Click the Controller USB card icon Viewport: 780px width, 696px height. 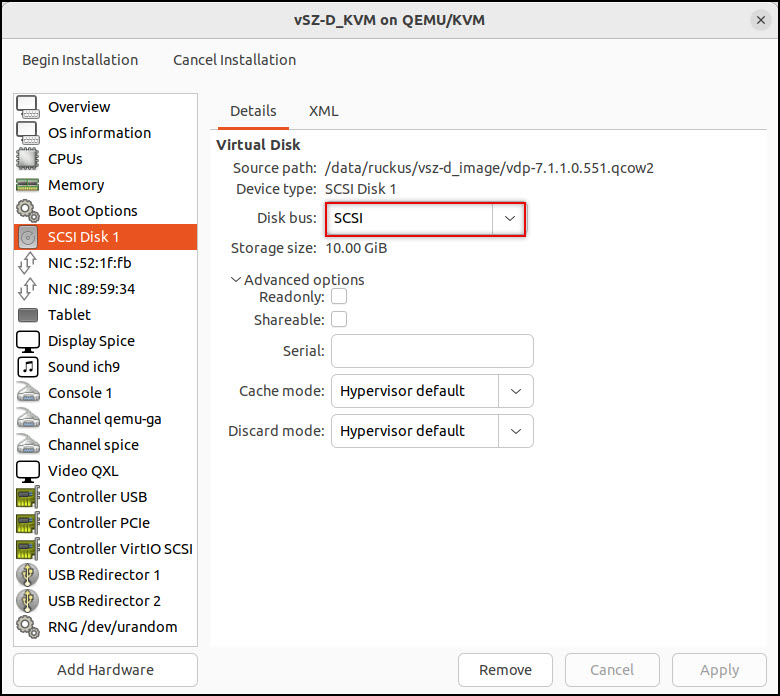pos(28,497)
